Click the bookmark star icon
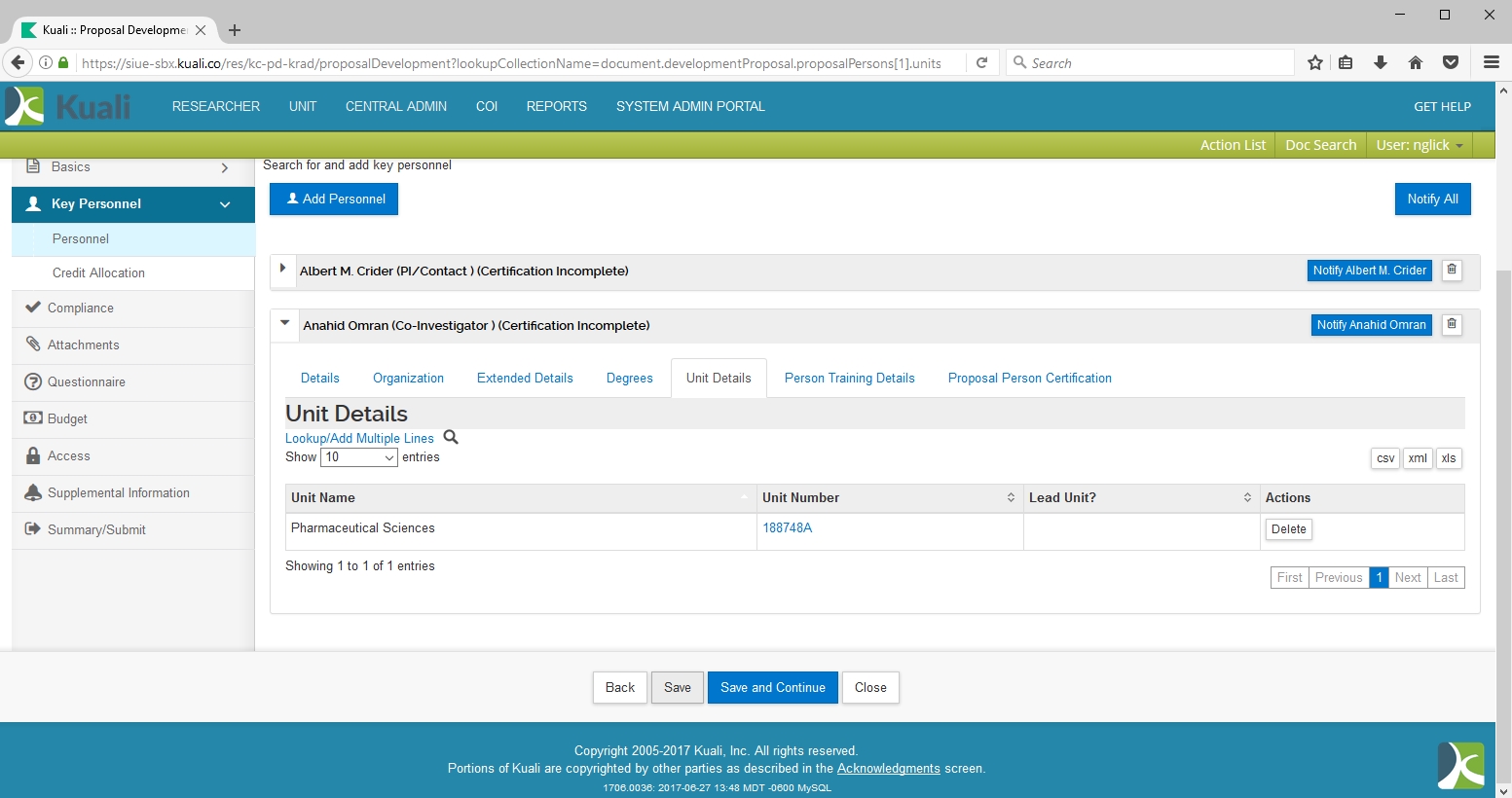This screenshot has width=1512, height=798. tap(1315, 63)
